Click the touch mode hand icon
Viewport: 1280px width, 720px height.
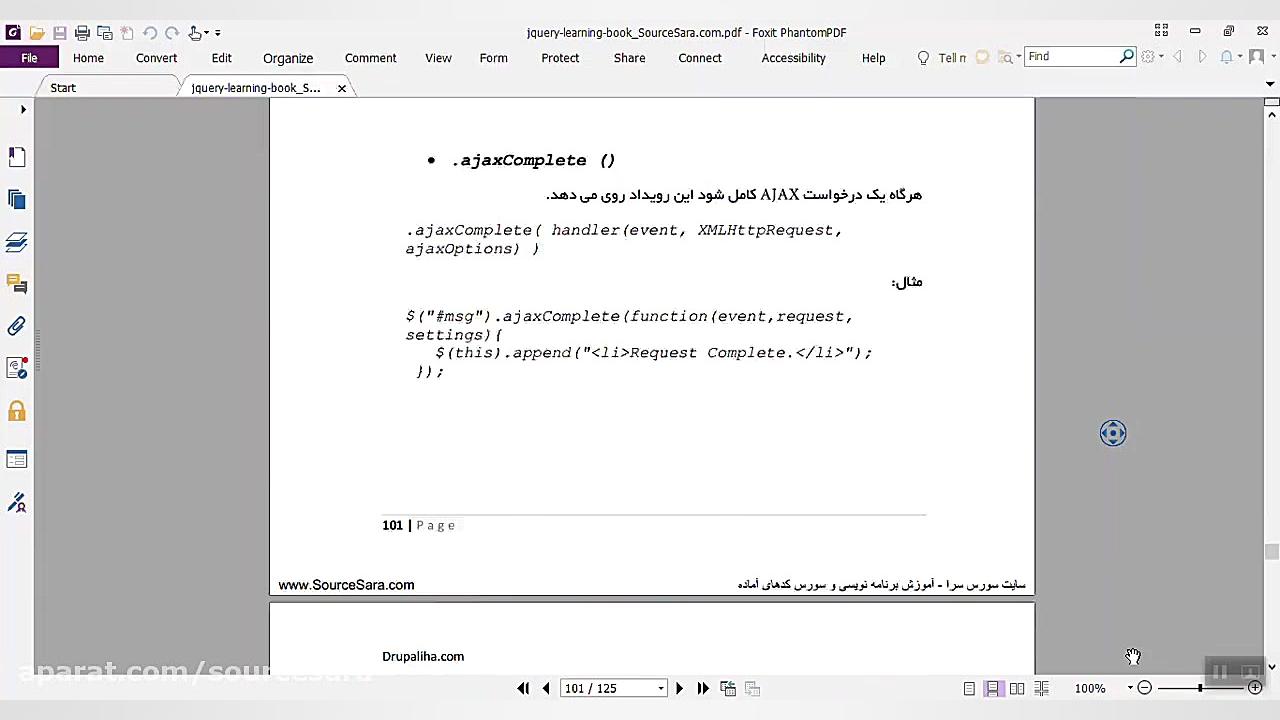click(x=196, y=33)
